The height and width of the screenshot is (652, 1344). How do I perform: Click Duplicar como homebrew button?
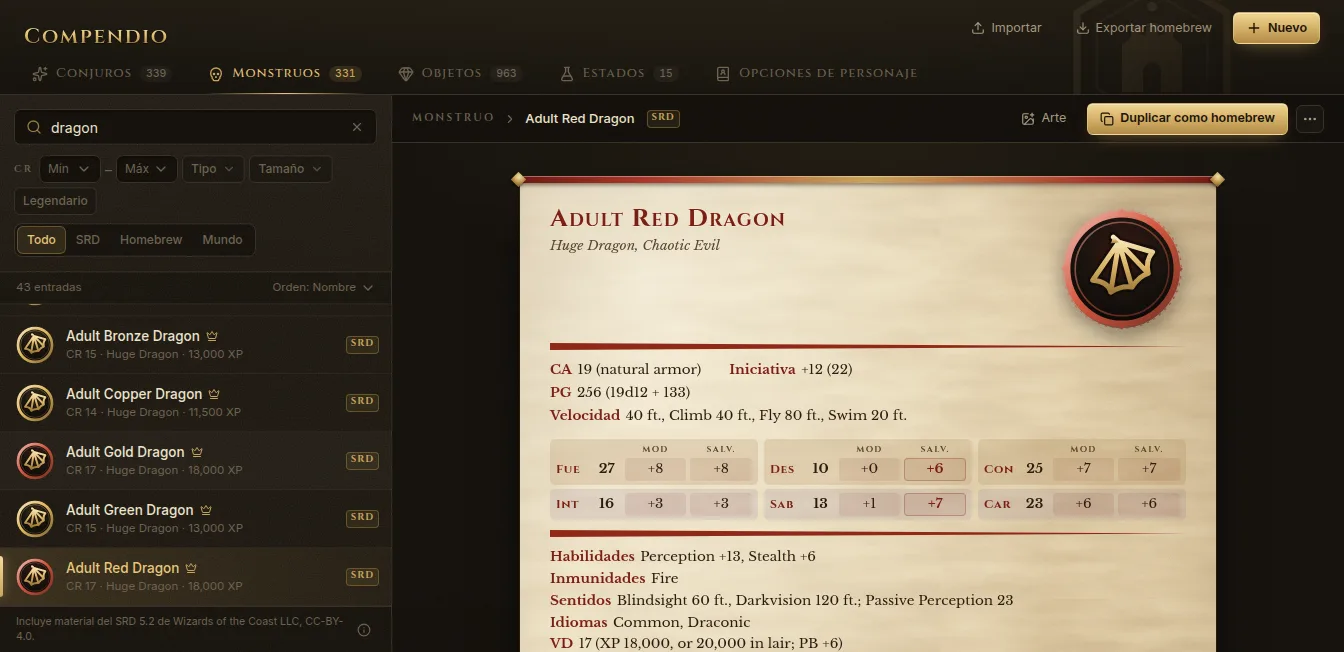point(1187,119)
